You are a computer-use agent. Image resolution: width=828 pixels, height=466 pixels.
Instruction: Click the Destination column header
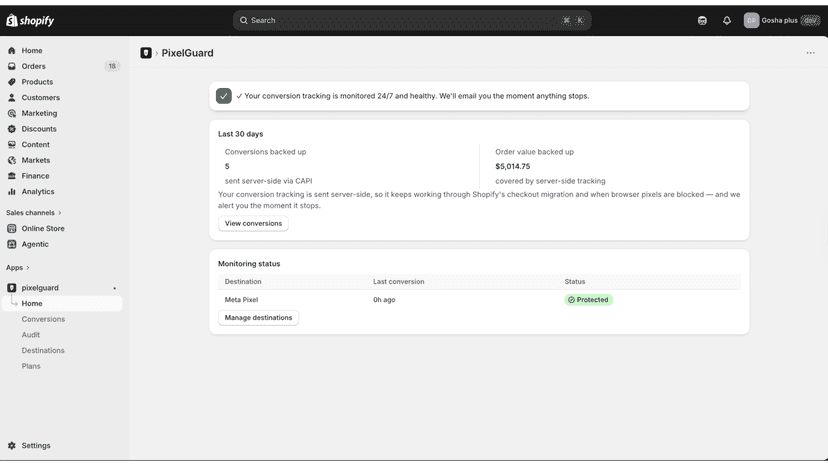pyautogui.click(x=243, y=282)
